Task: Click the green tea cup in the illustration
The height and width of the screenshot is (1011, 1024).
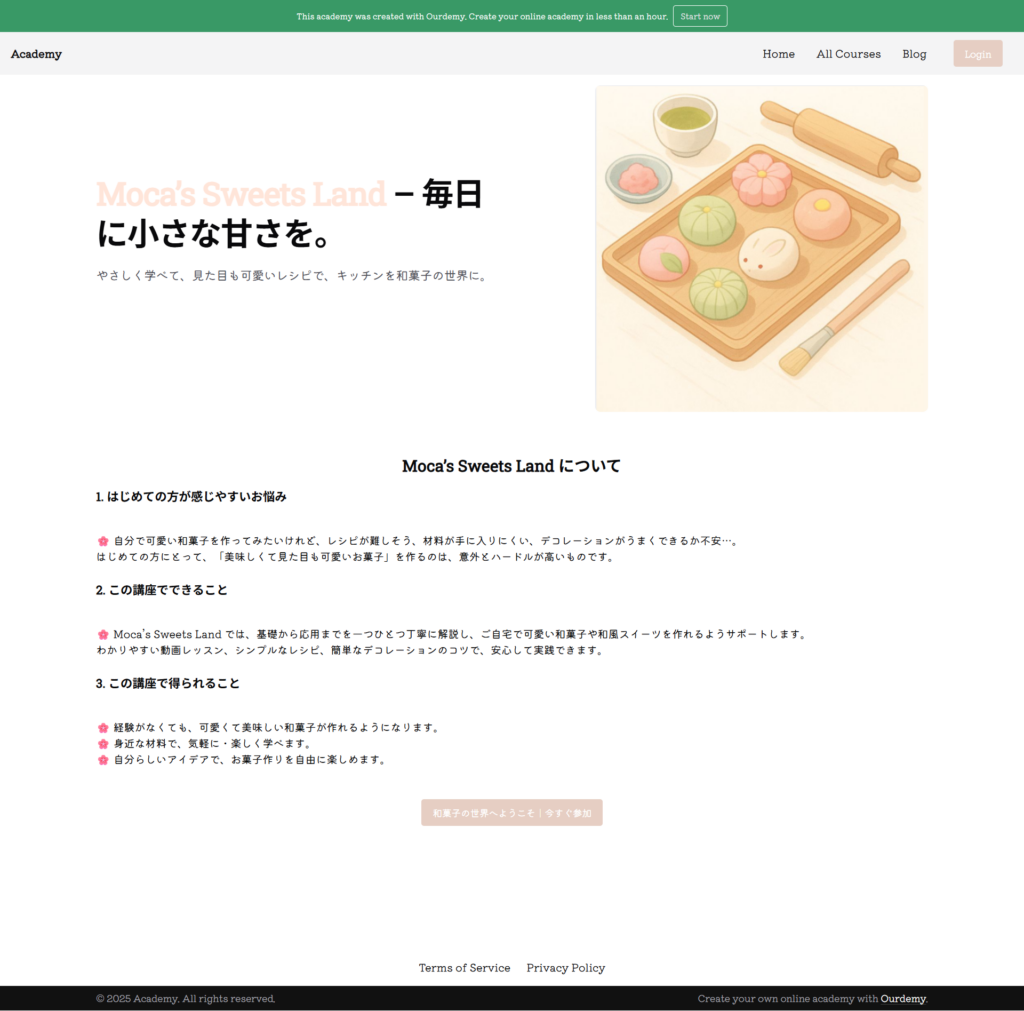Action: tap(685, 122)
